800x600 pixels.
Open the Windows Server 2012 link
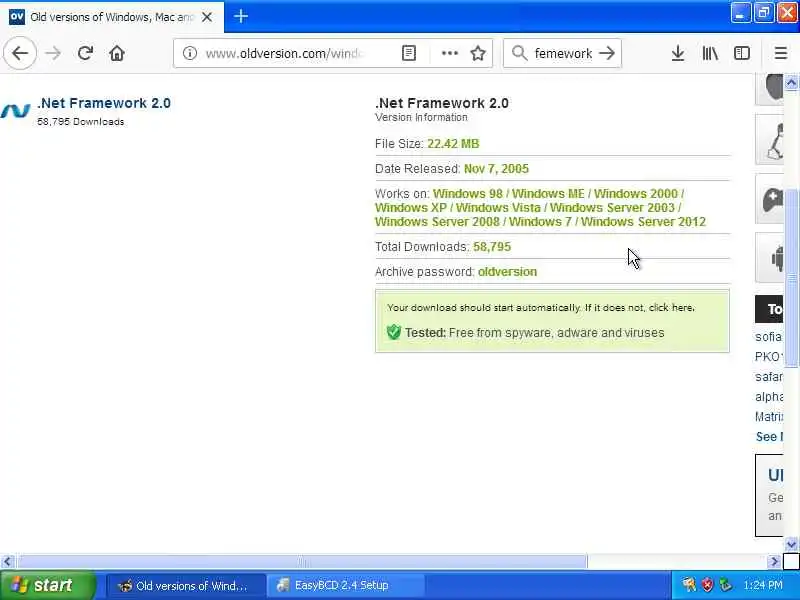point(643,221)
